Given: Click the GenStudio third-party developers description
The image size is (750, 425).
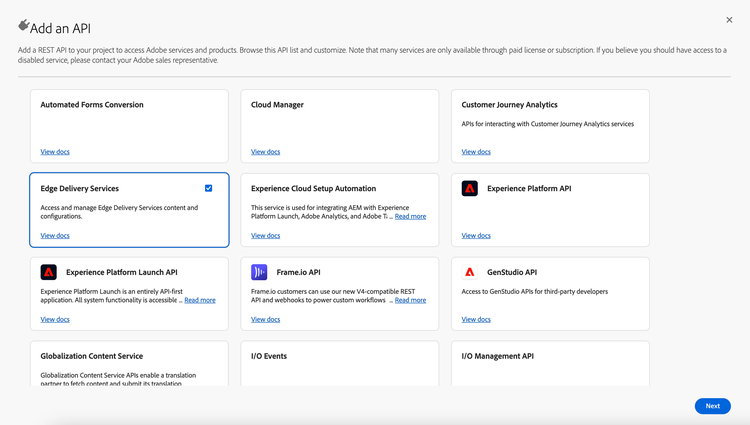Looking at the screenshot, I should point(535,291).
